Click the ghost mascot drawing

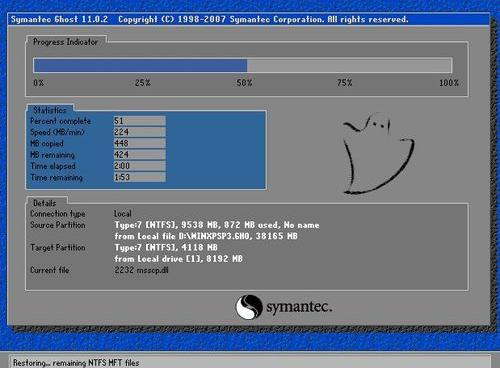tap(379, 154)
